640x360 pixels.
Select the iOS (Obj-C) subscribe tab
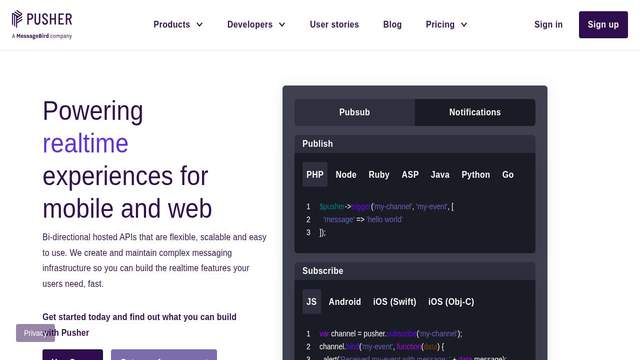coord(451,302)
